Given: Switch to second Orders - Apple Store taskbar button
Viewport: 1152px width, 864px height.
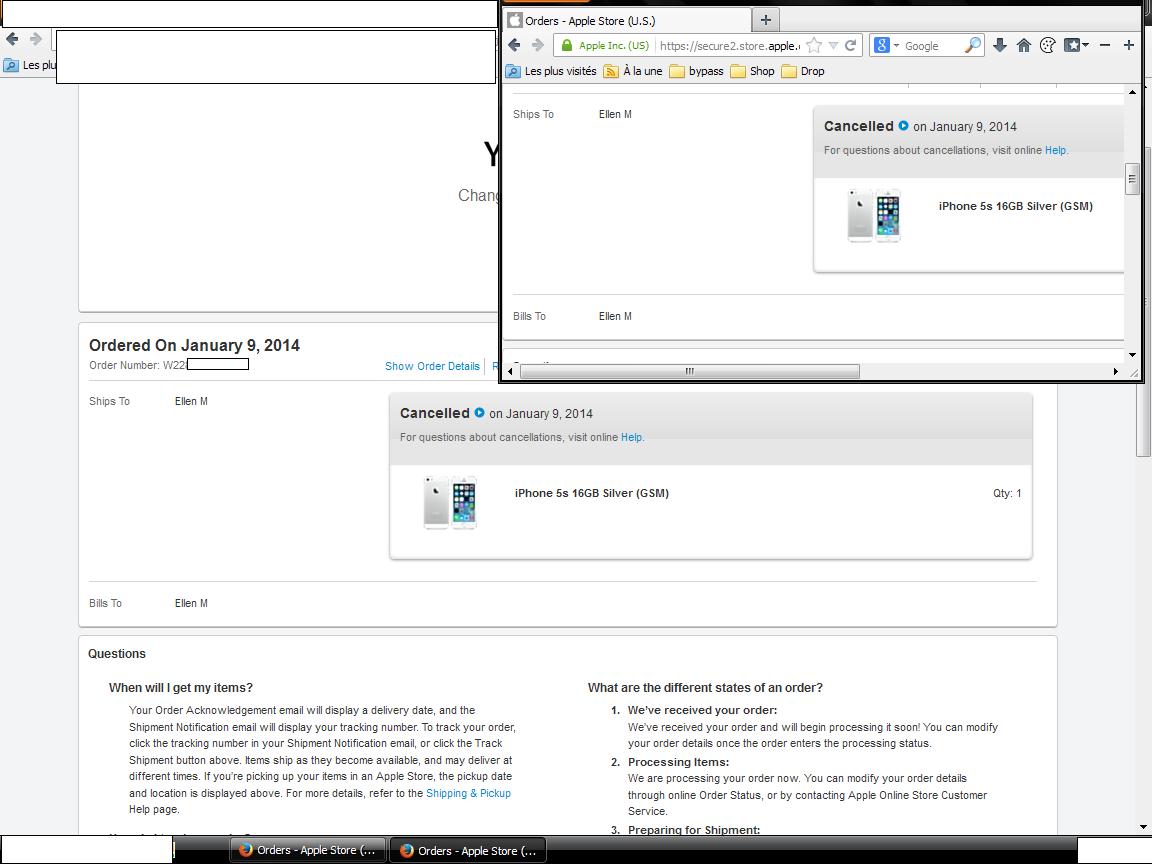Looking at the screenshot, I should pos(468,851).
